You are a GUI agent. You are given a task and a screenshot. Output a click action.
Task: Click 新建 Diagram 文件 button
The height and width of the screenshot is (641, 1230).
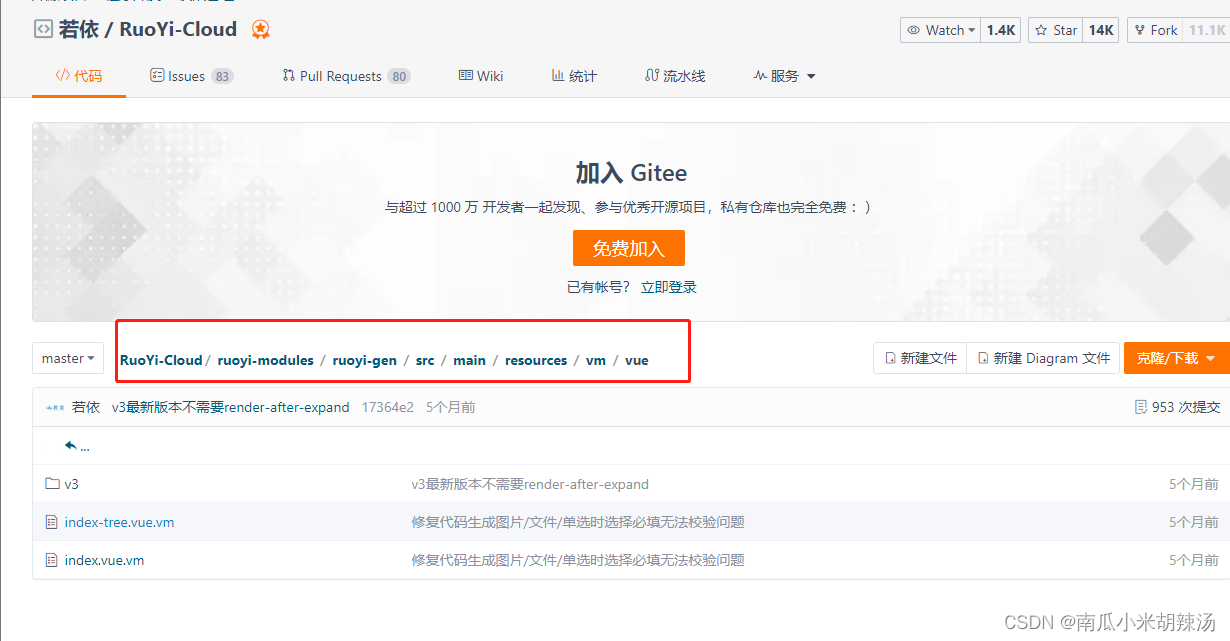tap(1043, 358)
